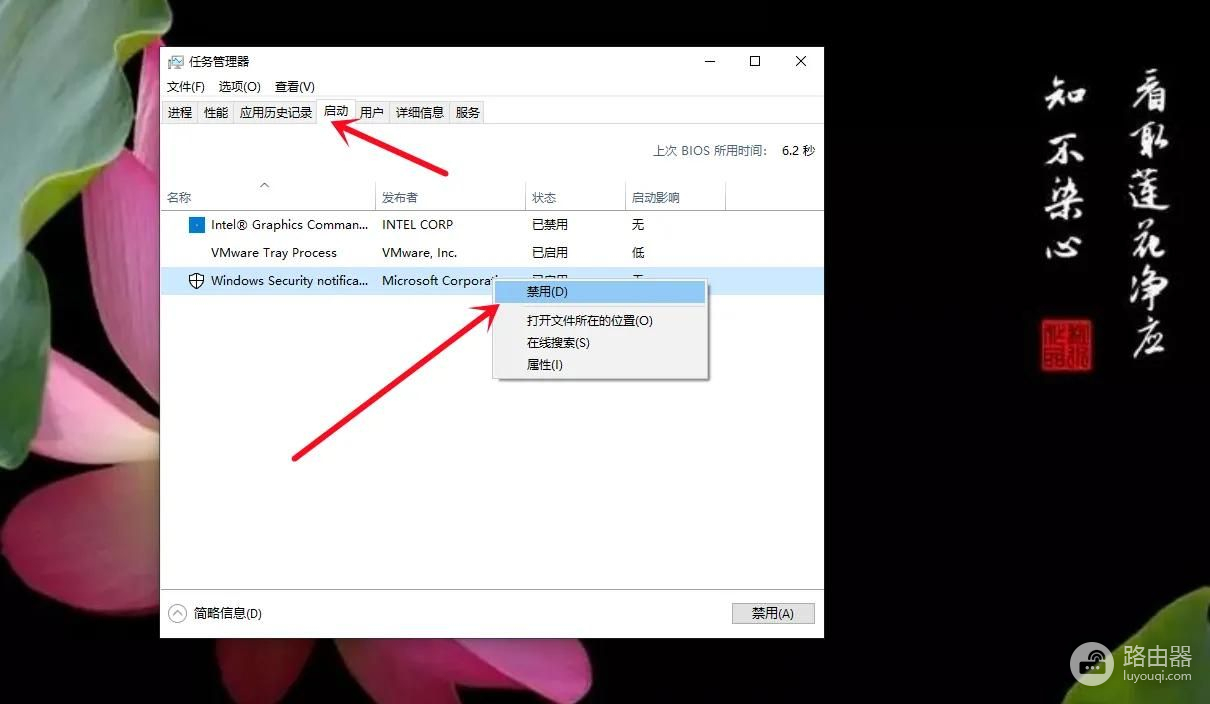Choose 属性(I) in the context menu
This screenshot has width=1210, height=704.
[600, 365]
